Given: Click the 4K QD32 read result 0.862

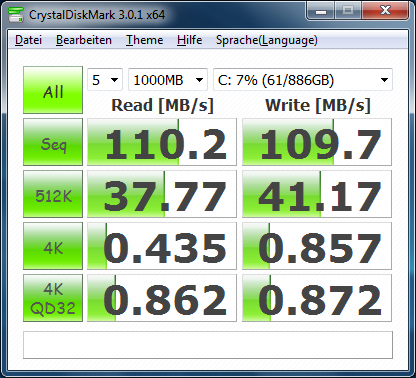Looking at the screenshot, I should point(162,298).
